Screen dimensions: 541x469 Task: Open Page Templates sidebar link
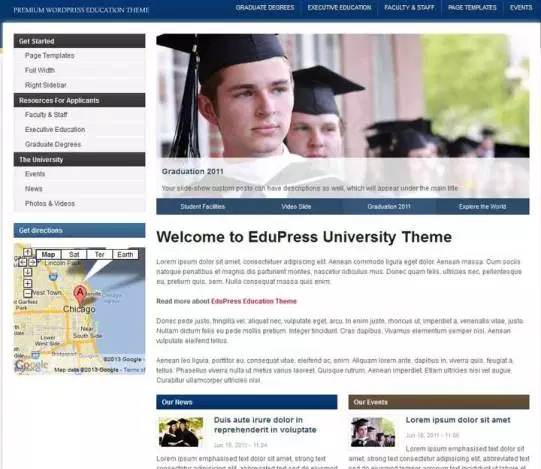[x=49, y=56]
